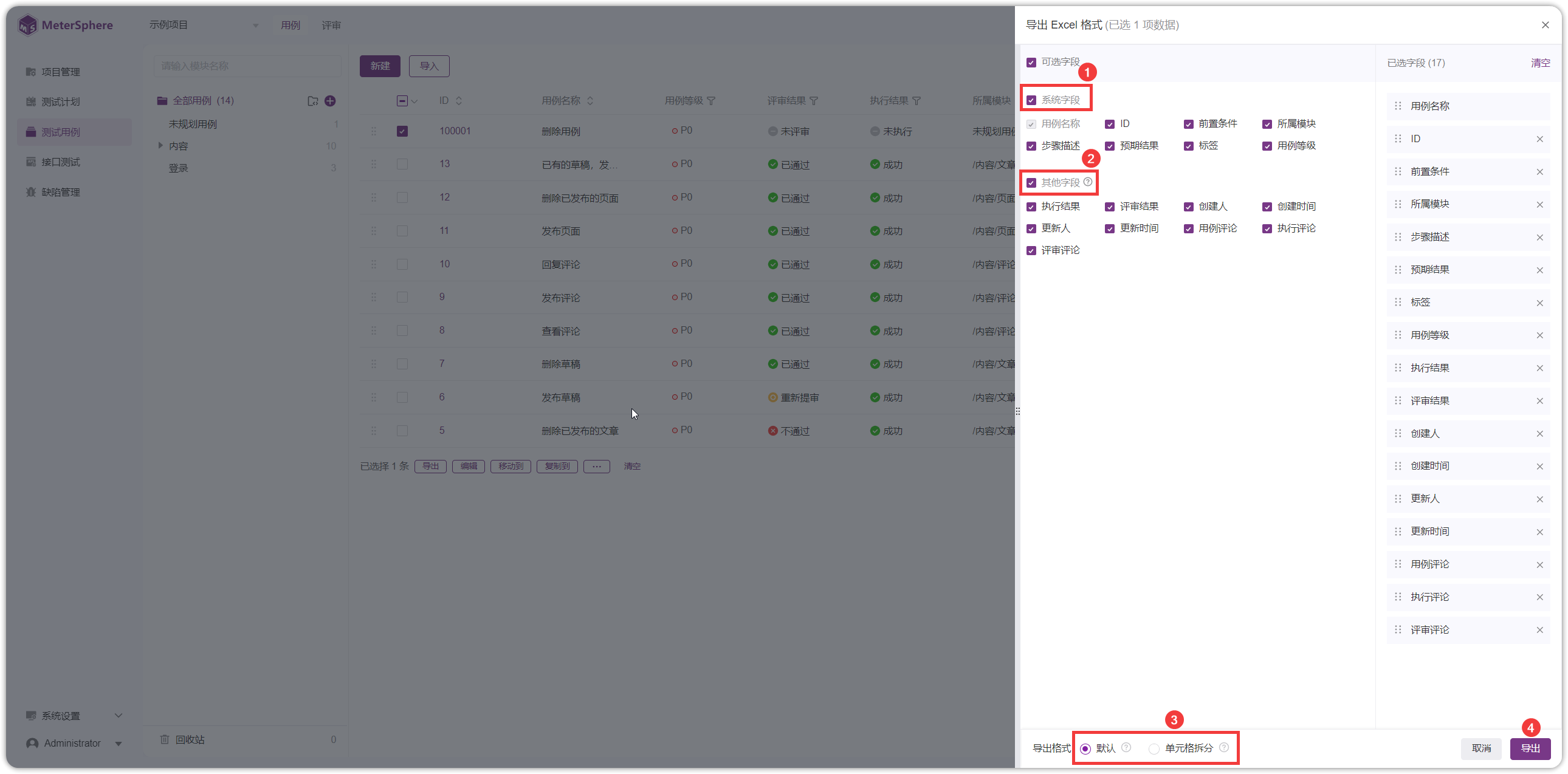Click the MeterSphere logo icon

tap(27, 25)
